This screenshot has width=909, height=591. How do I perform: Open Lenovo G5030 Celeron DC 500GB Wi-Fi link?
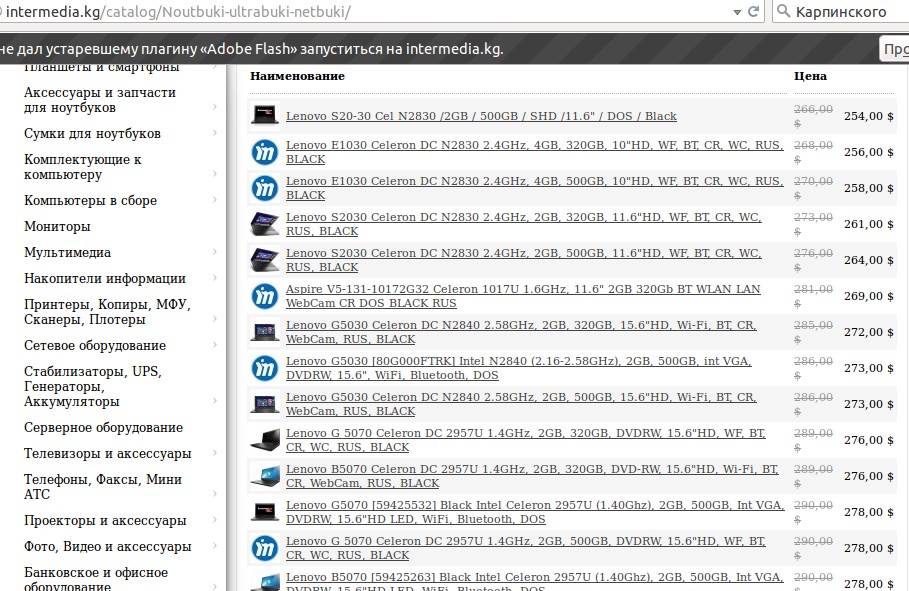[521, 404]
